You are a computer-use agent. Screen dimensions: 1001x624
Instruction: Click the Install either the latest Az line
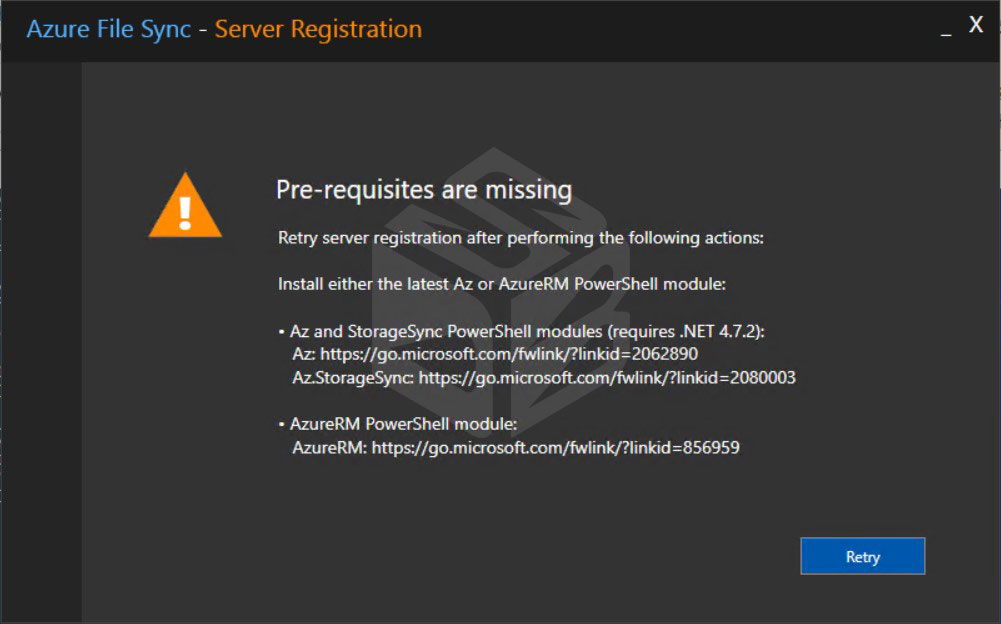click(x=502, y=284)
